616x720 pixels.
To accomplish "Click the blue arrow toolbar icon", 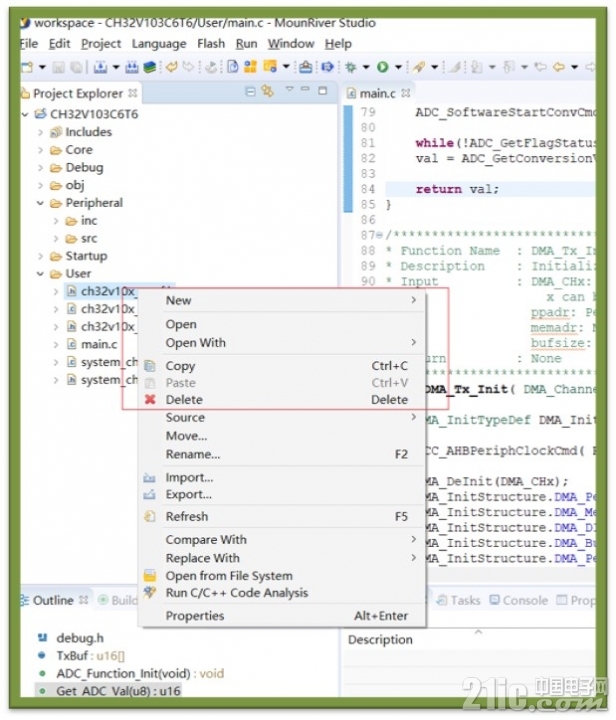I will pyautogui.click(x=327, y=68).
